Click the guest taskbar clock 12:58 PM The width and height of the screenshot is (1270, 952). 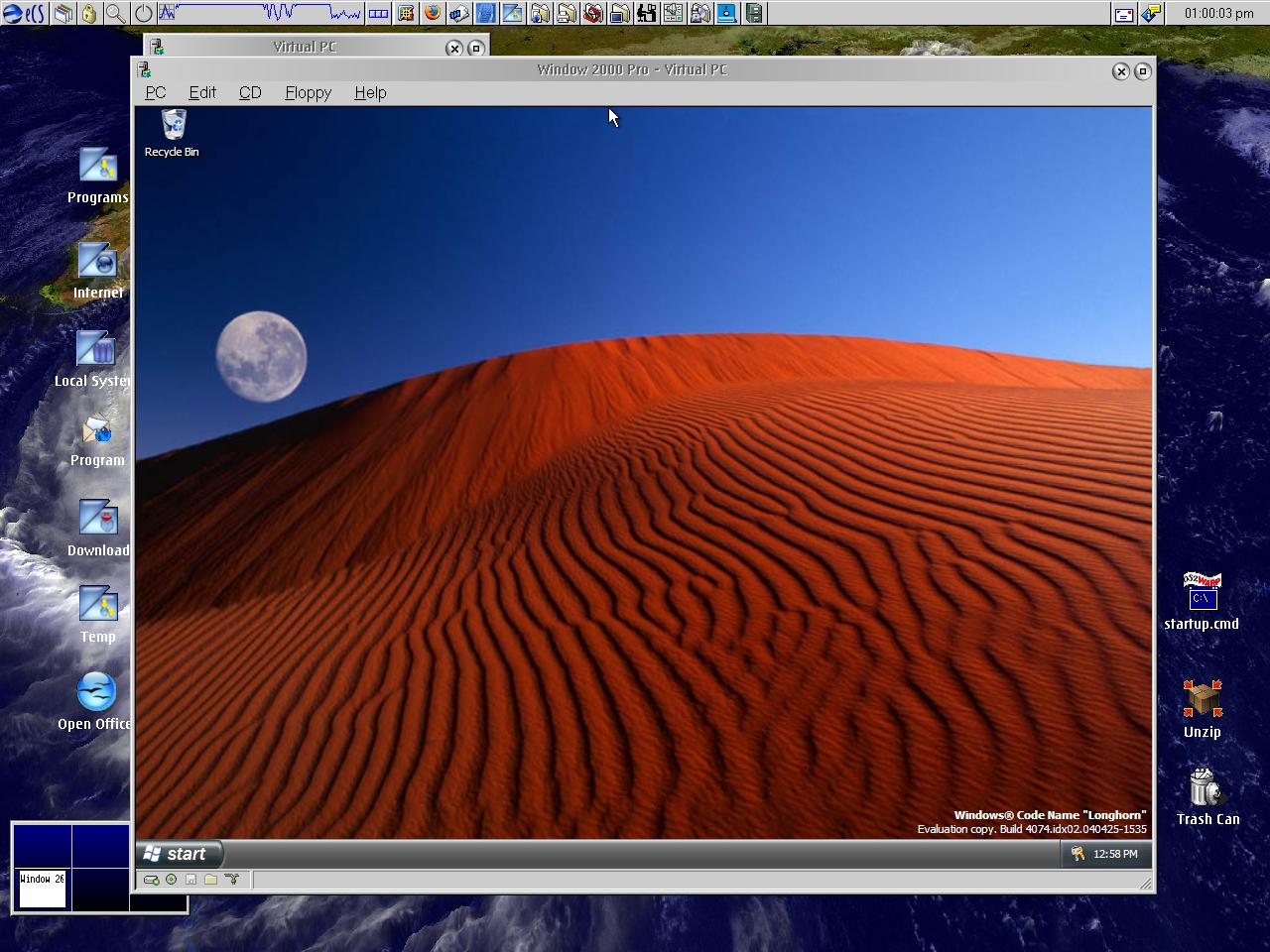(1115, 854)
